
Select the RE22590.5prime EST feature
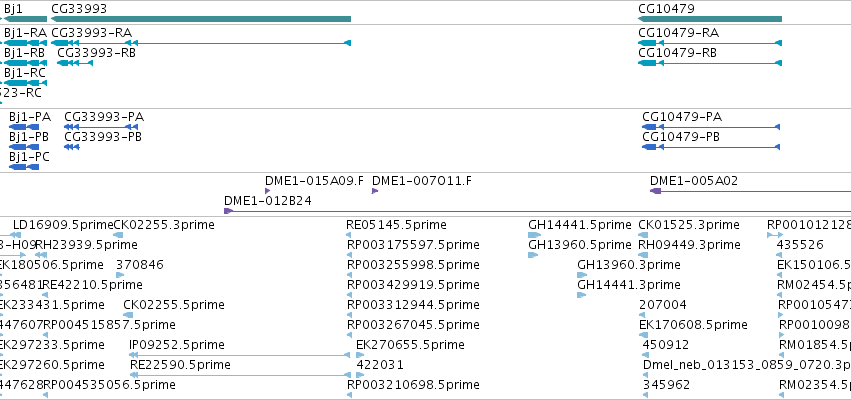[x=239, y=375]
